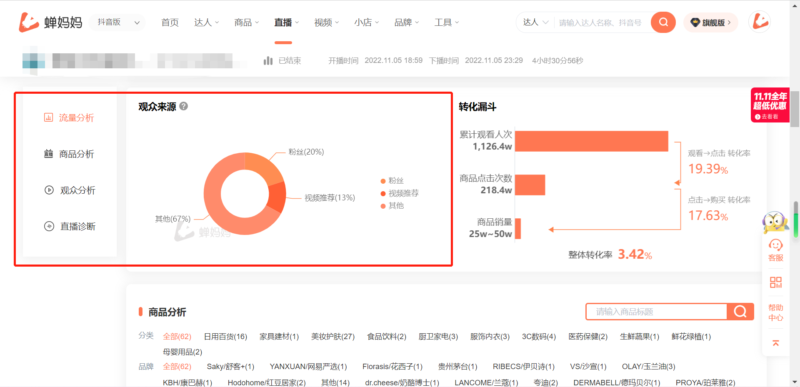
Task: Filter brand by YANXUAN/网易严选(1)
Action: pyautogui.click(x=308, y=367)
